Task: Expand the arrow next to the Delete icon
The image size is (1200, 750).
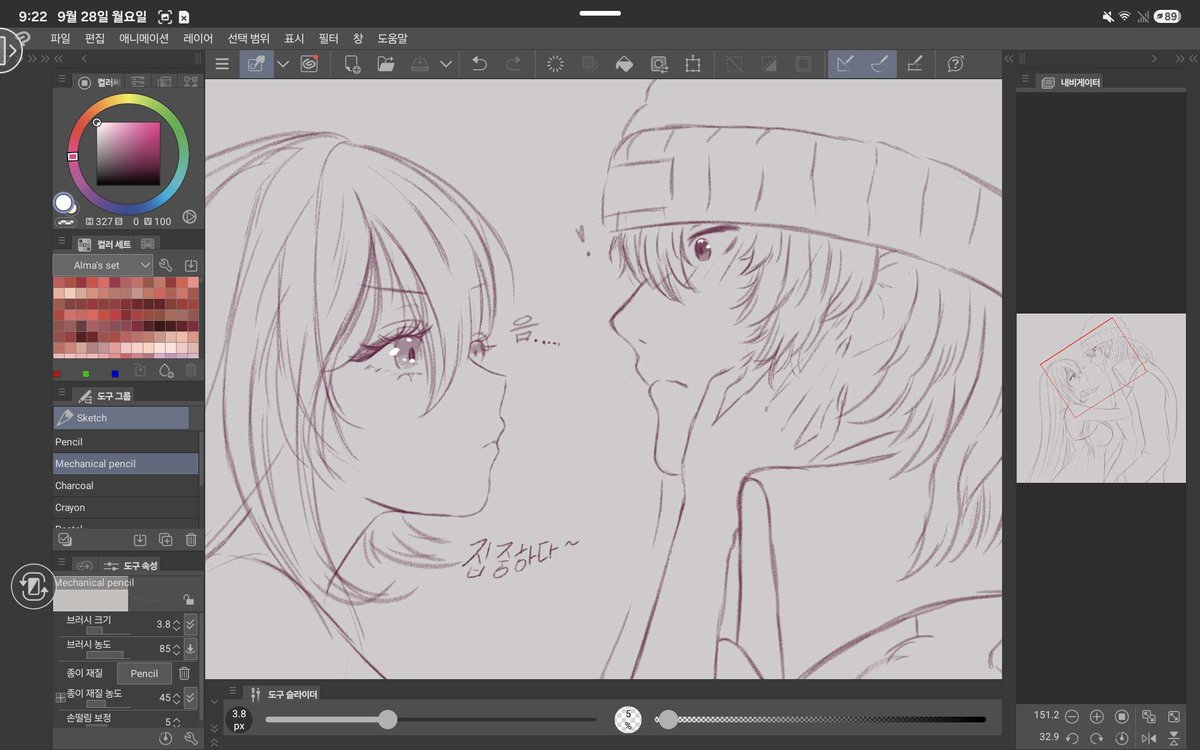Action: [446, 64]
